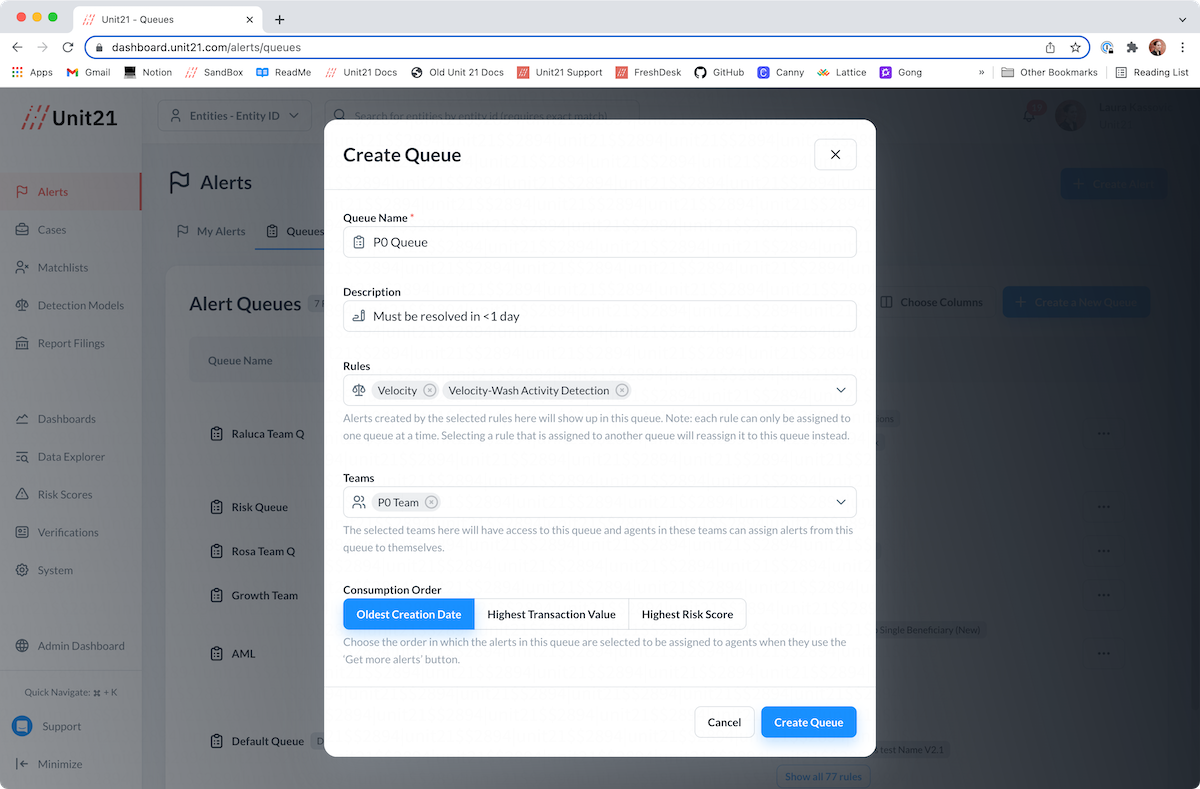Open the ReadMe bookmark
The image size is (1200, 789).
tap(283, 72)
